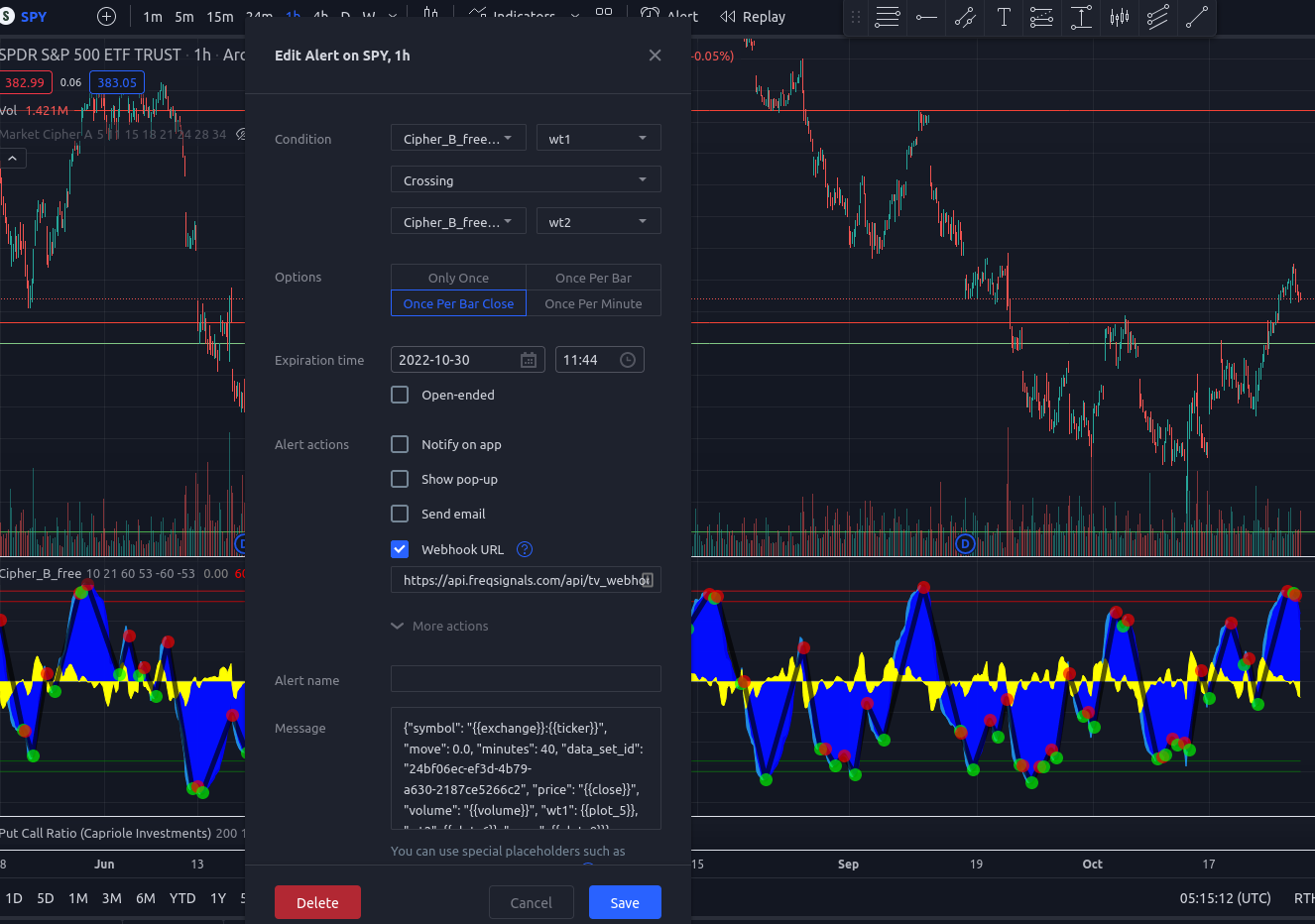The image size is (1315, 924).
Task: Cancel alert editing
Action: 532,902
